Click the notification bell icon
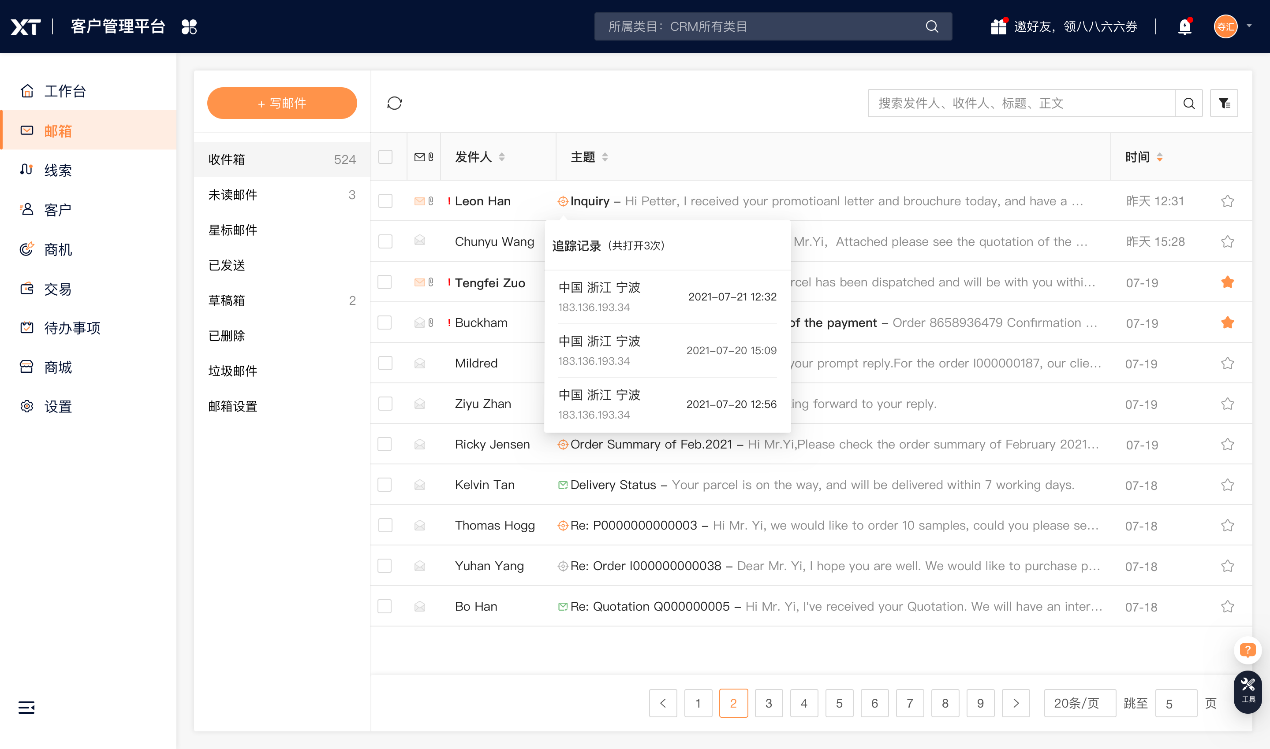The height and width of the screenshot is (749, 1270). point(1185,27)
